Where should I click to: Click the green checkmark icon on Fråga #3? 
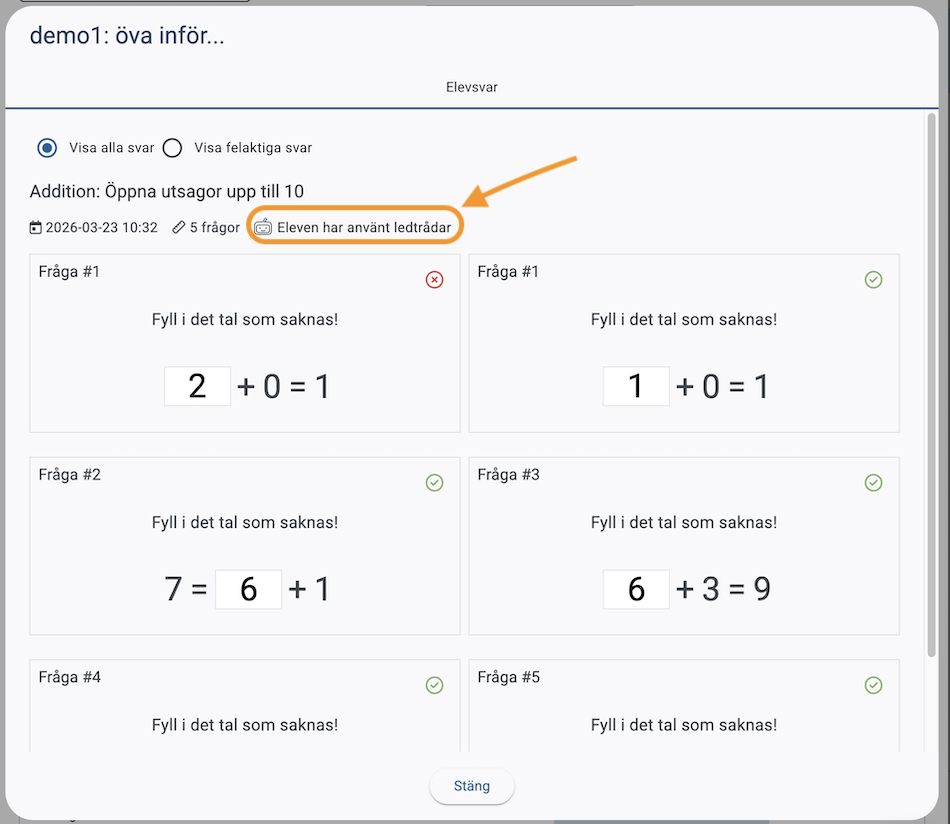coord(873,483)
